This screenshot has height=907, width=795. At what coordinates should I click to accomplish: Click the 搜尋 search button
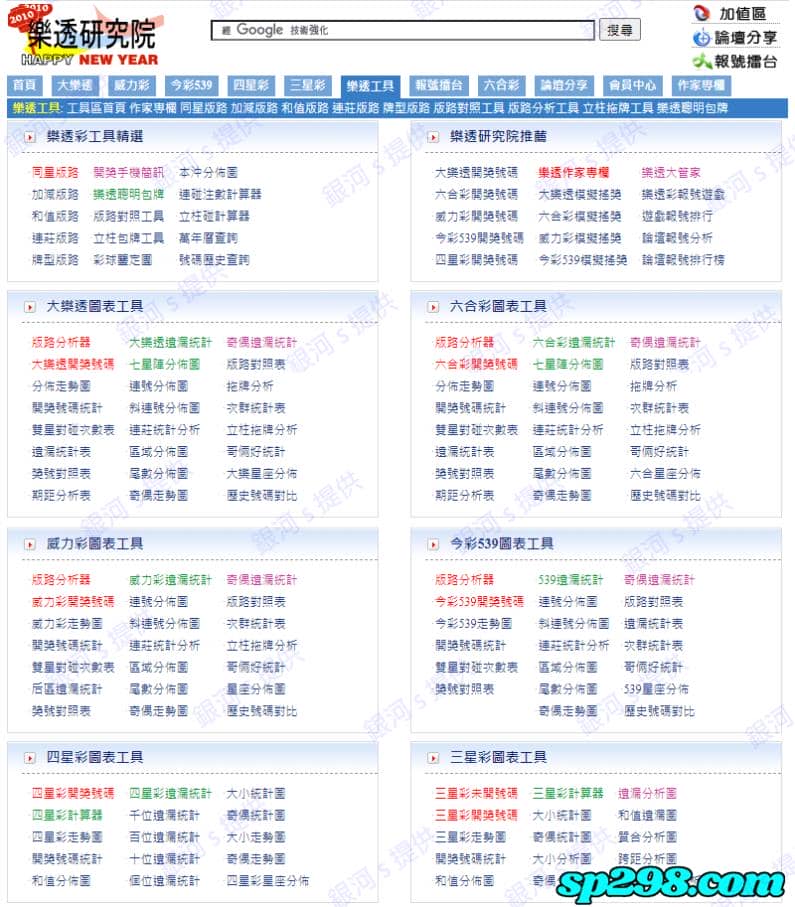coord(620,30)
